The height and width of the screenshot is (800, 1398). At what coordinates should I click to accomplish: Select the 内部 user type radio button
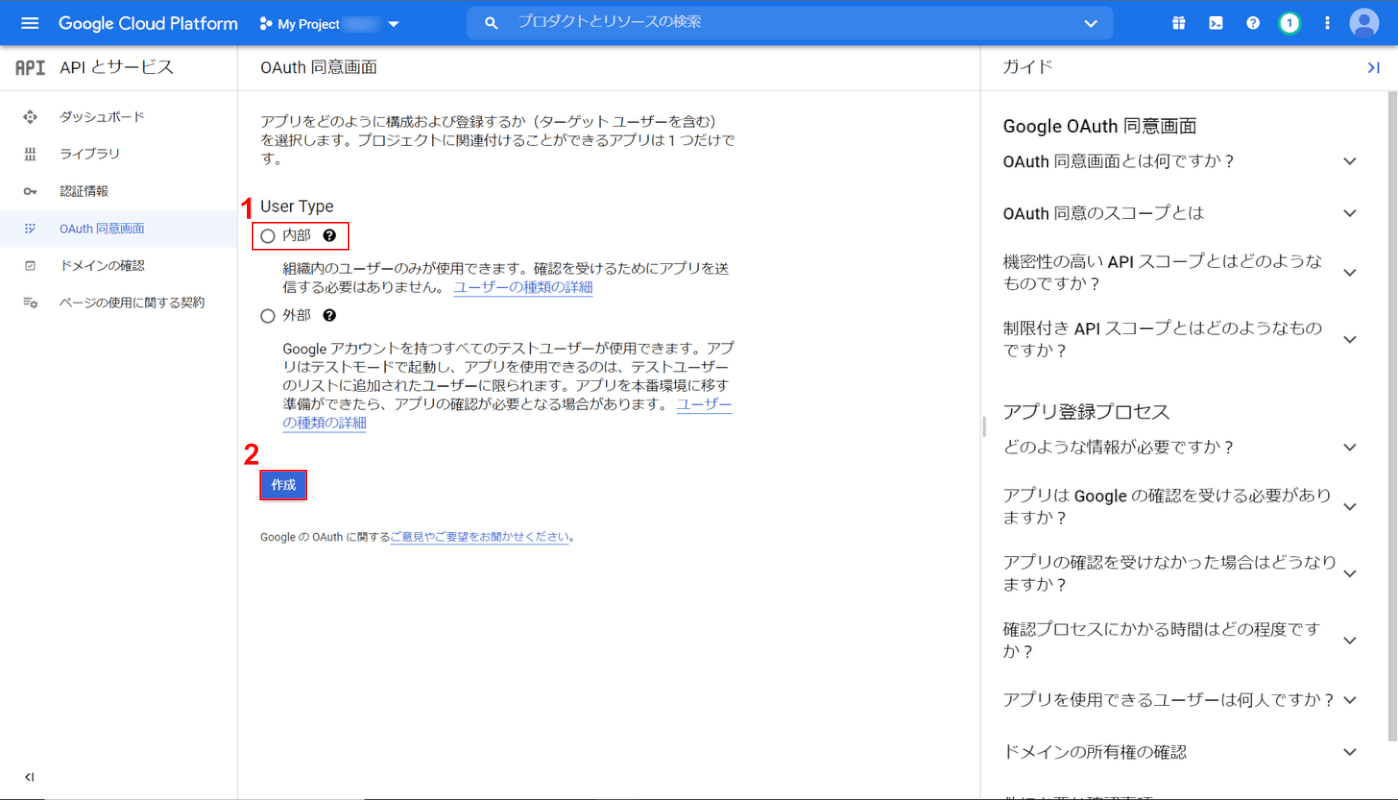tap(267, 236)
